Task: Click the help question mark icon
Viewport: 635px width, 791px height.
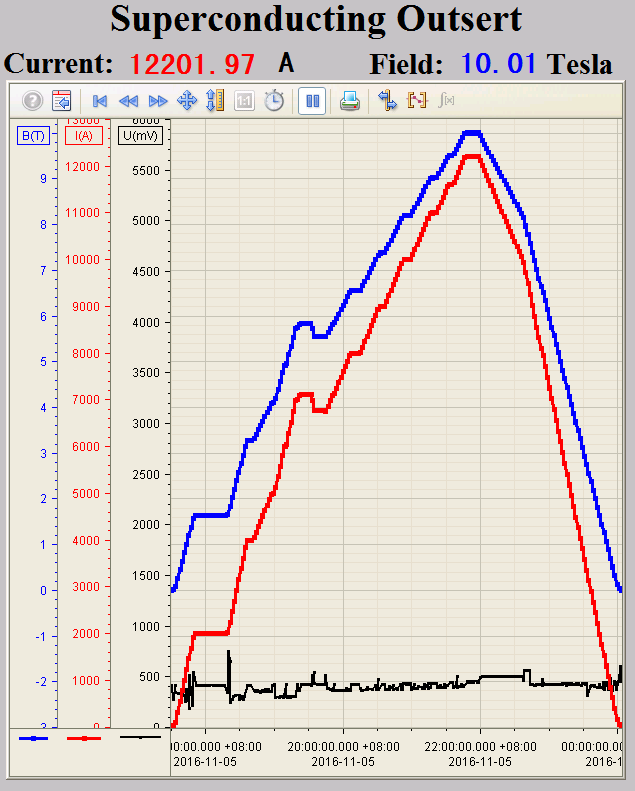Action: [32, 101]
